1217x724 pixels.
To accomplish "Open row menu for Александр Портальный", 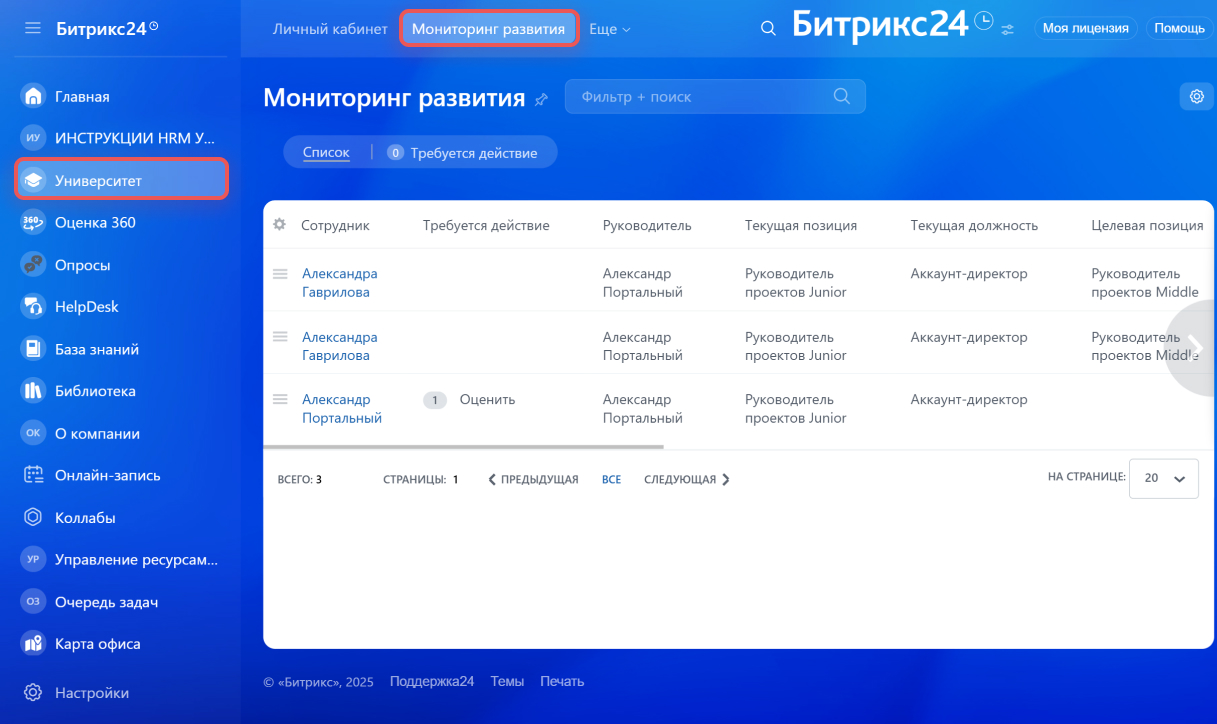I will pos(280,399).
